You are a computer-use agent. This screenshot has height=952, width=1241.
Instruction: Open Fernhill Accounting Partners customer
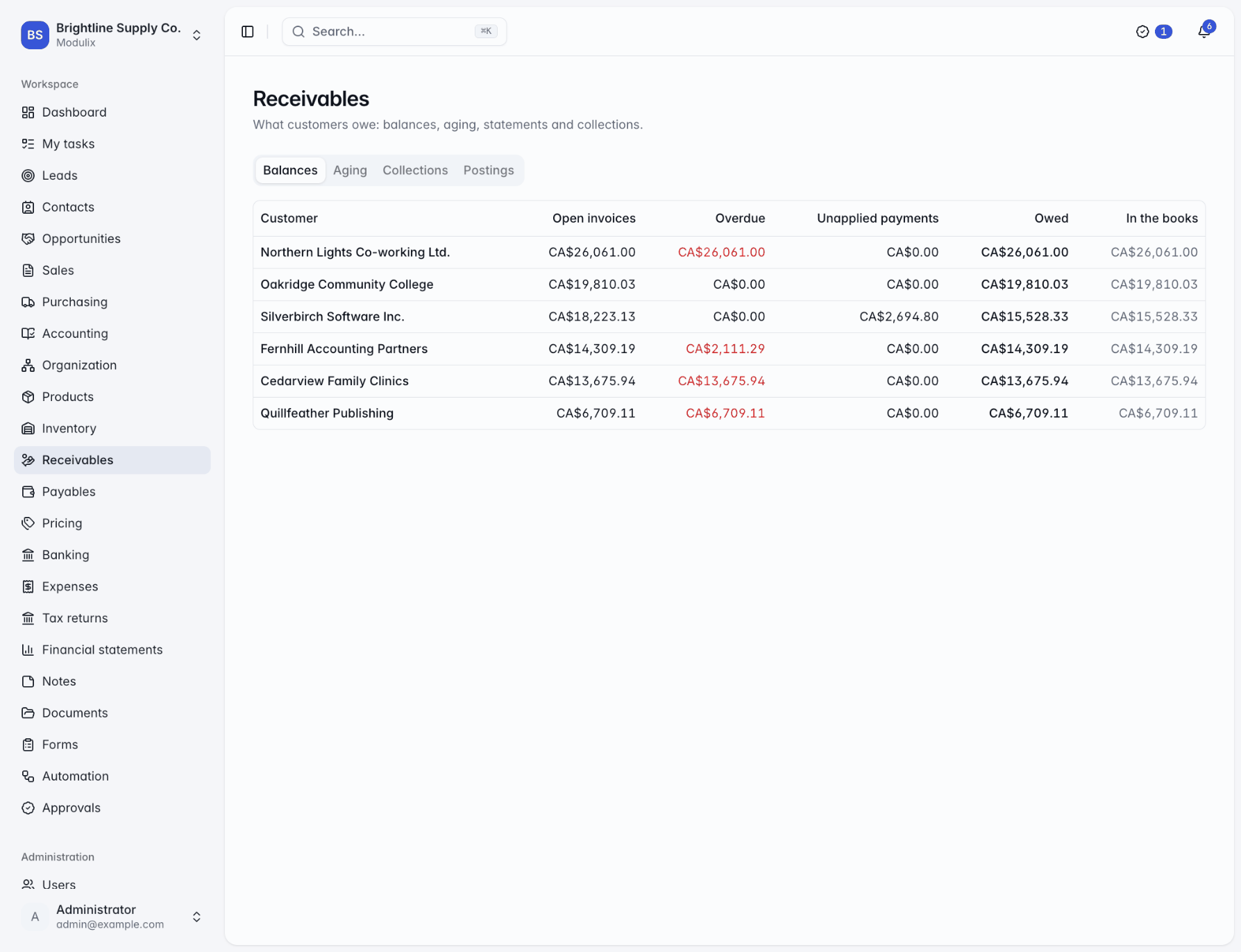click(x=344, y=349)
